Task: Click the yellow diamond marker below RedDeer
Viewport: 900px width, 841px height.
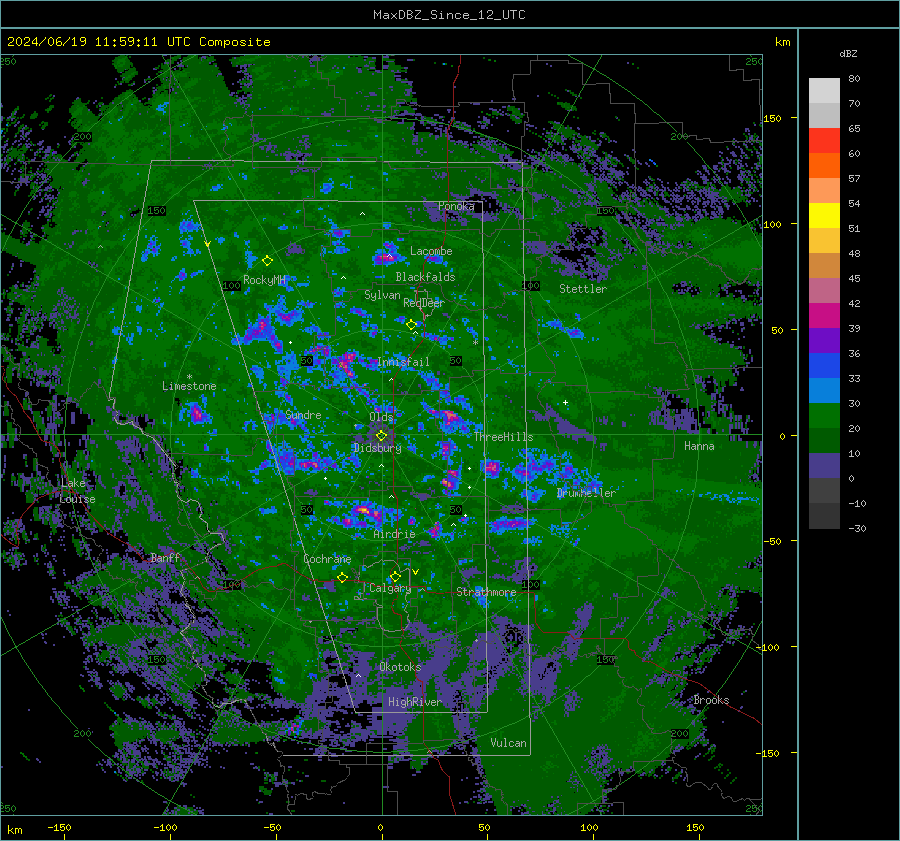Action: [411, 325]
